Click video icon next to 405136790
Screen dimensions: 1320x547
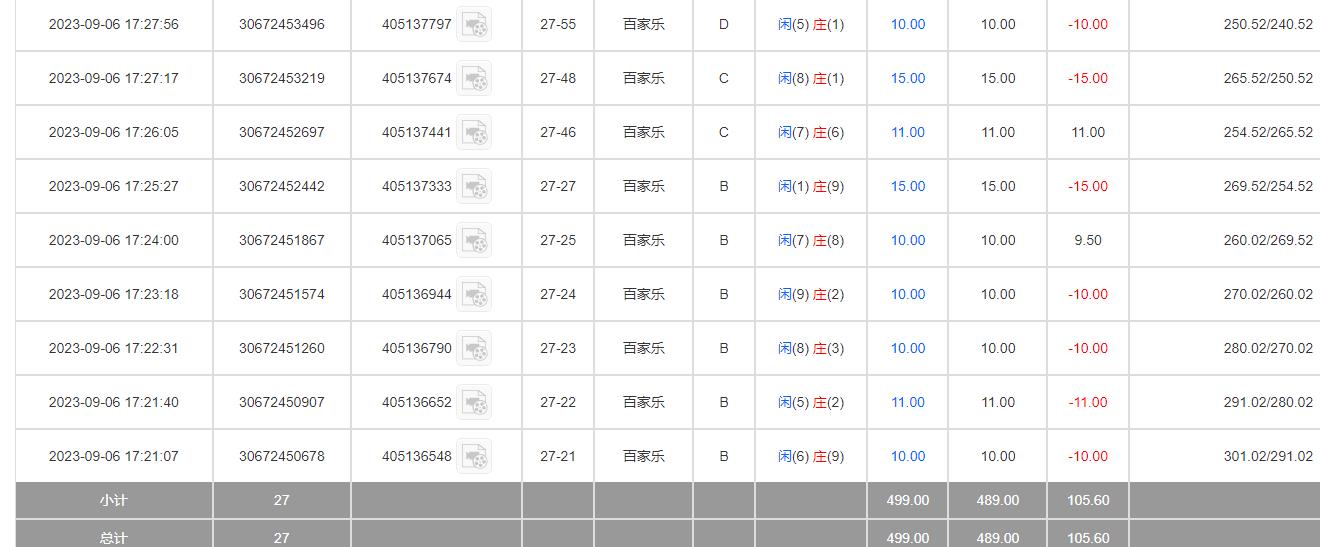click(x=474, y=348)
